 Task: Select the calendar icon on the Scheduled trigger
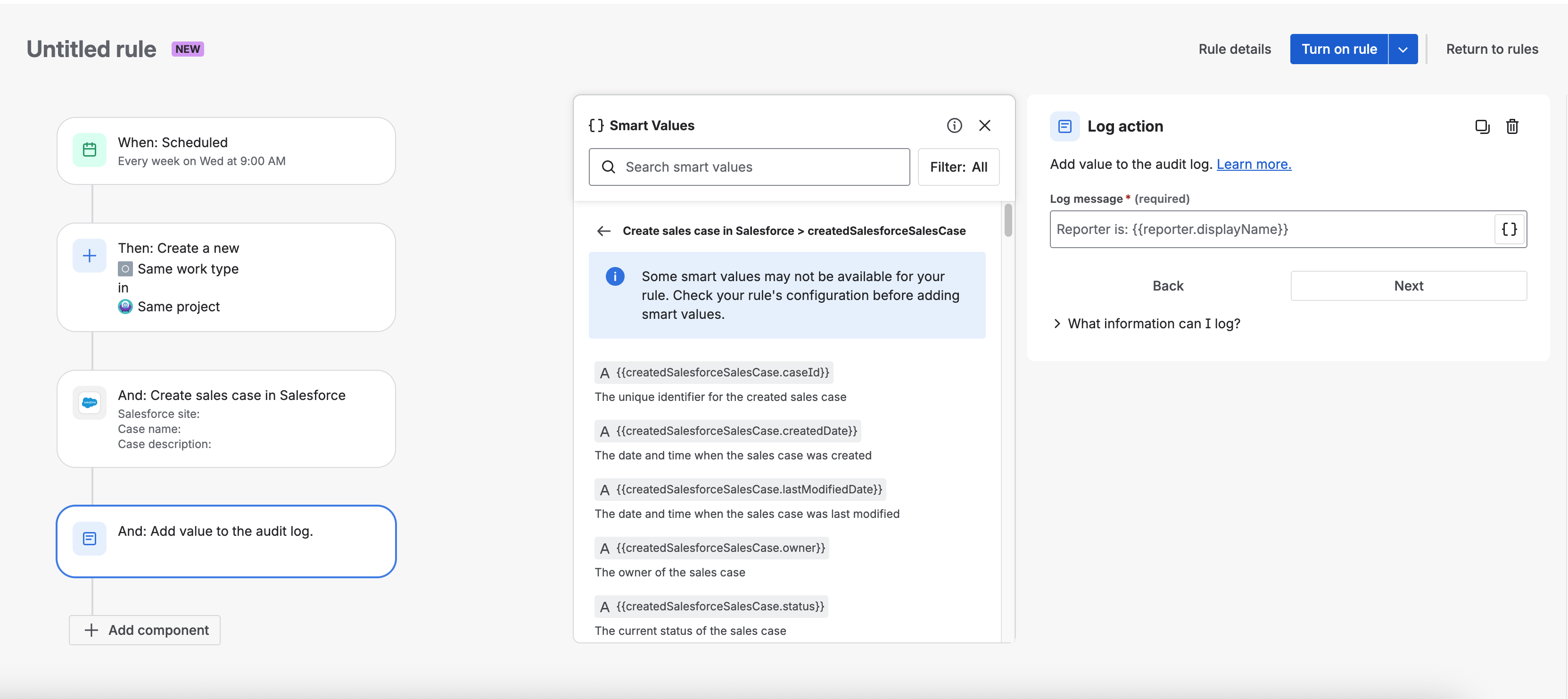(89, 150)
